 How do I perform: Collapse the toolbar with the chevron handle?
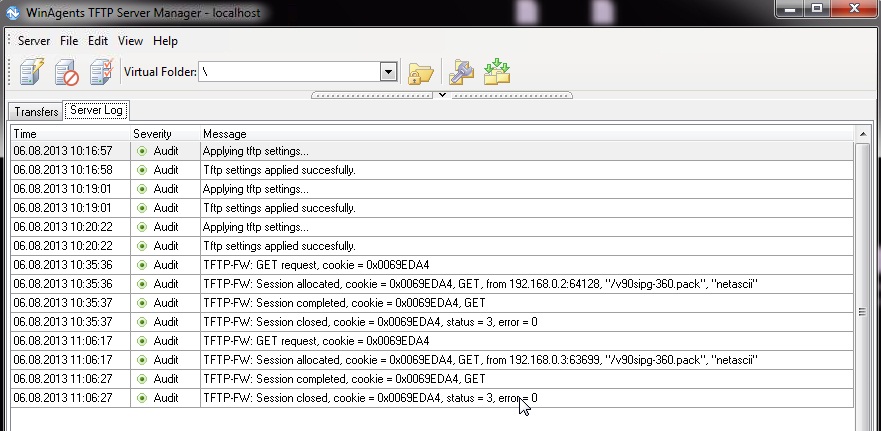coord(442,94)
